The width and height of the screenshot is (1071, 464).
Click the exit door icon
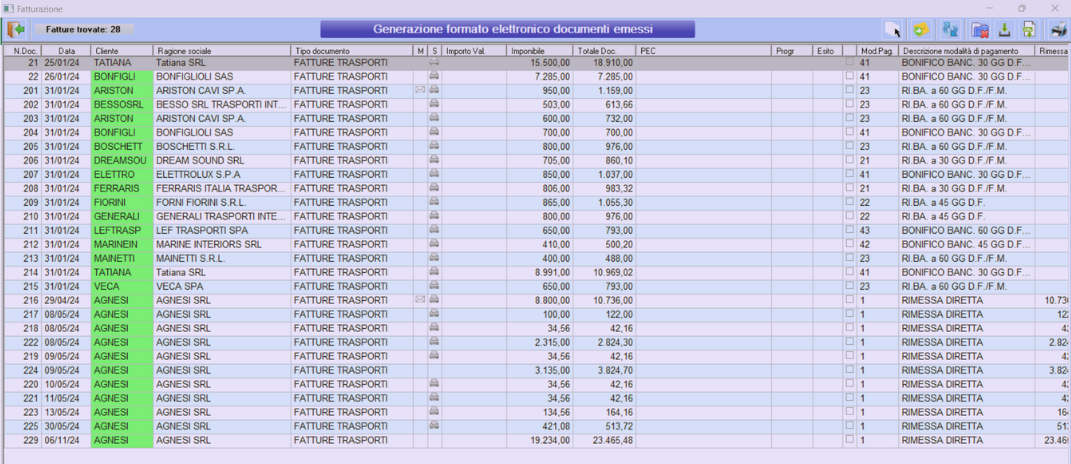[16, 29]
